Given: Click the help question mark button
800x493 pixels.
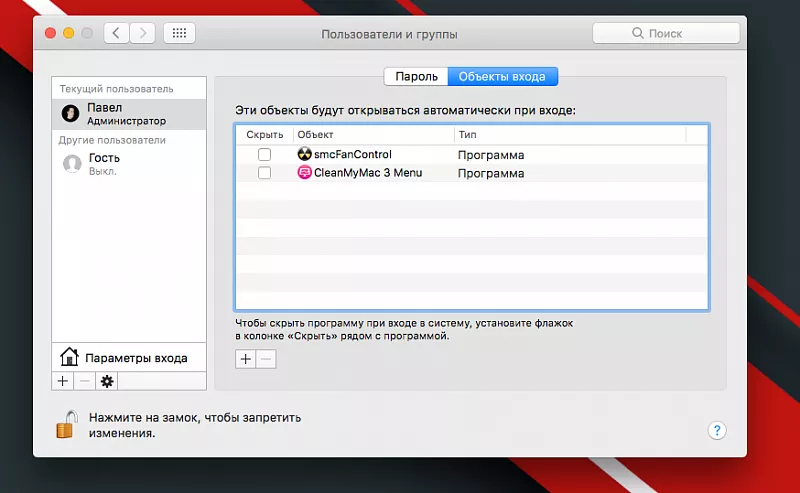Looking at the screenshot, I should point(716,430).
